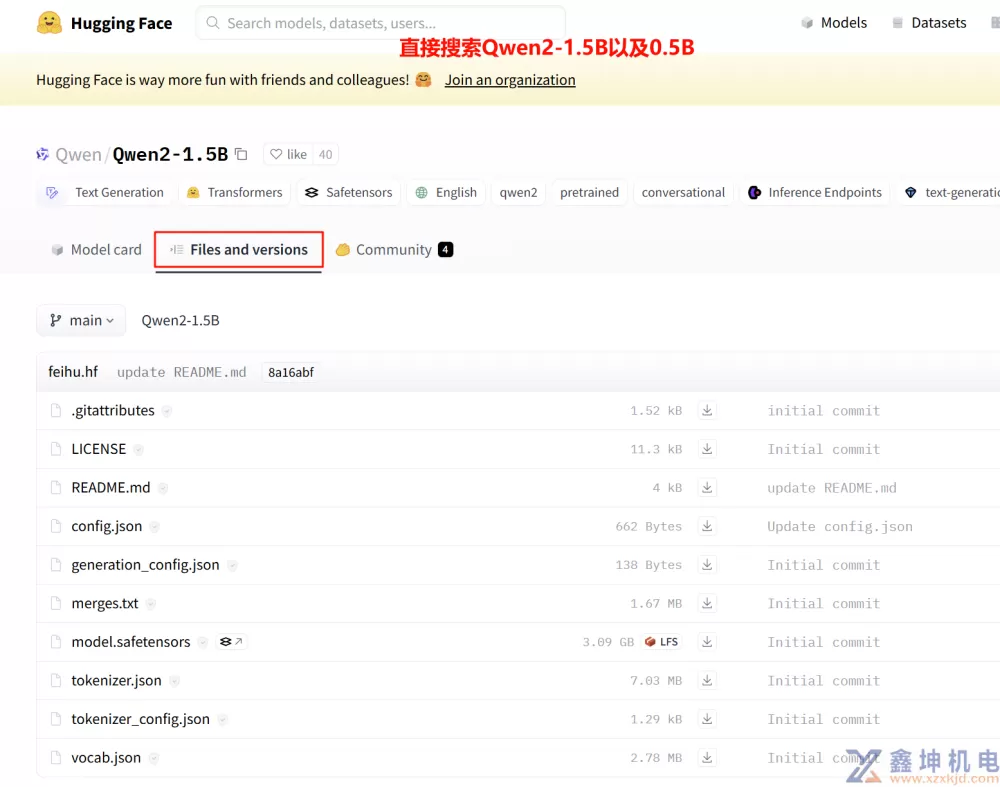This screenshot has height=787, width=1000.
Task: Open 'update README.md' commit message in header
Action: 181,372
